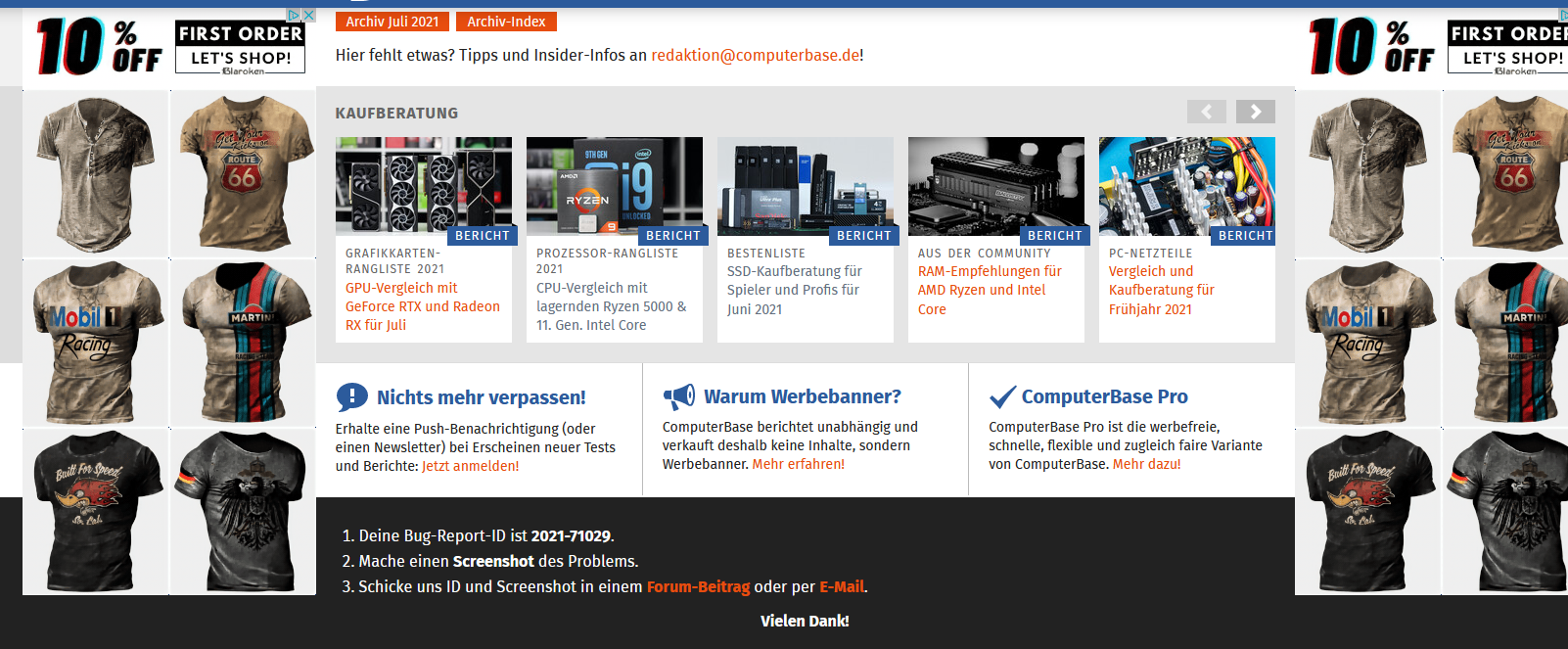
Task: Open PC-Netzteile article thumbnail
Action: 1187,185
